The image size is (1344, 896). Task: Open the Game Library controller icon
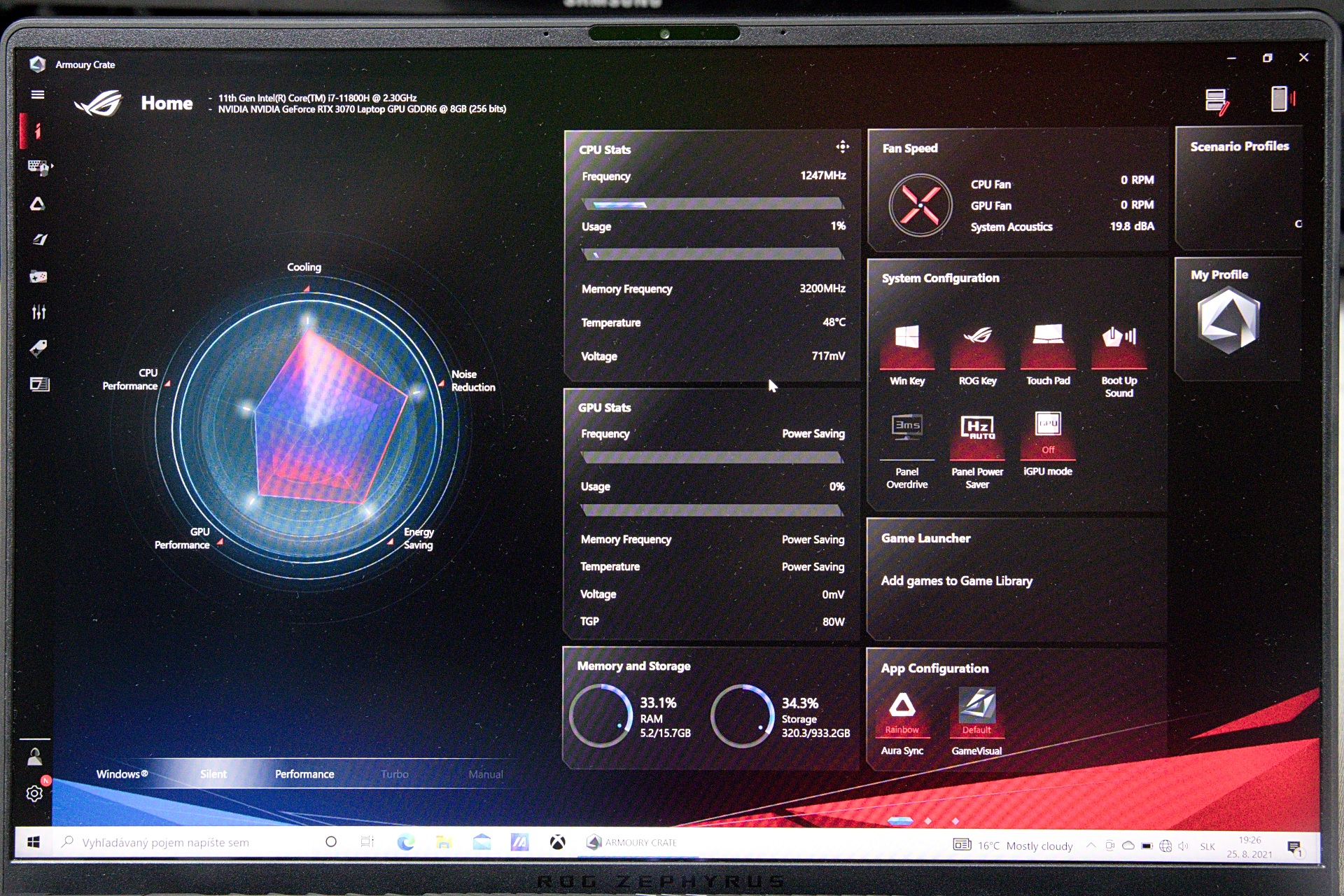click(38, 276)
